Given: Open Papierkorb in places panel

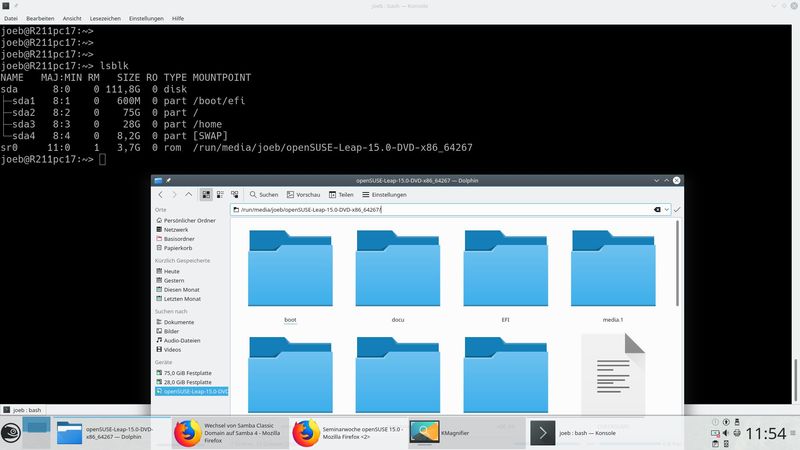Looking at the screenshot, I should coord(174,248).
